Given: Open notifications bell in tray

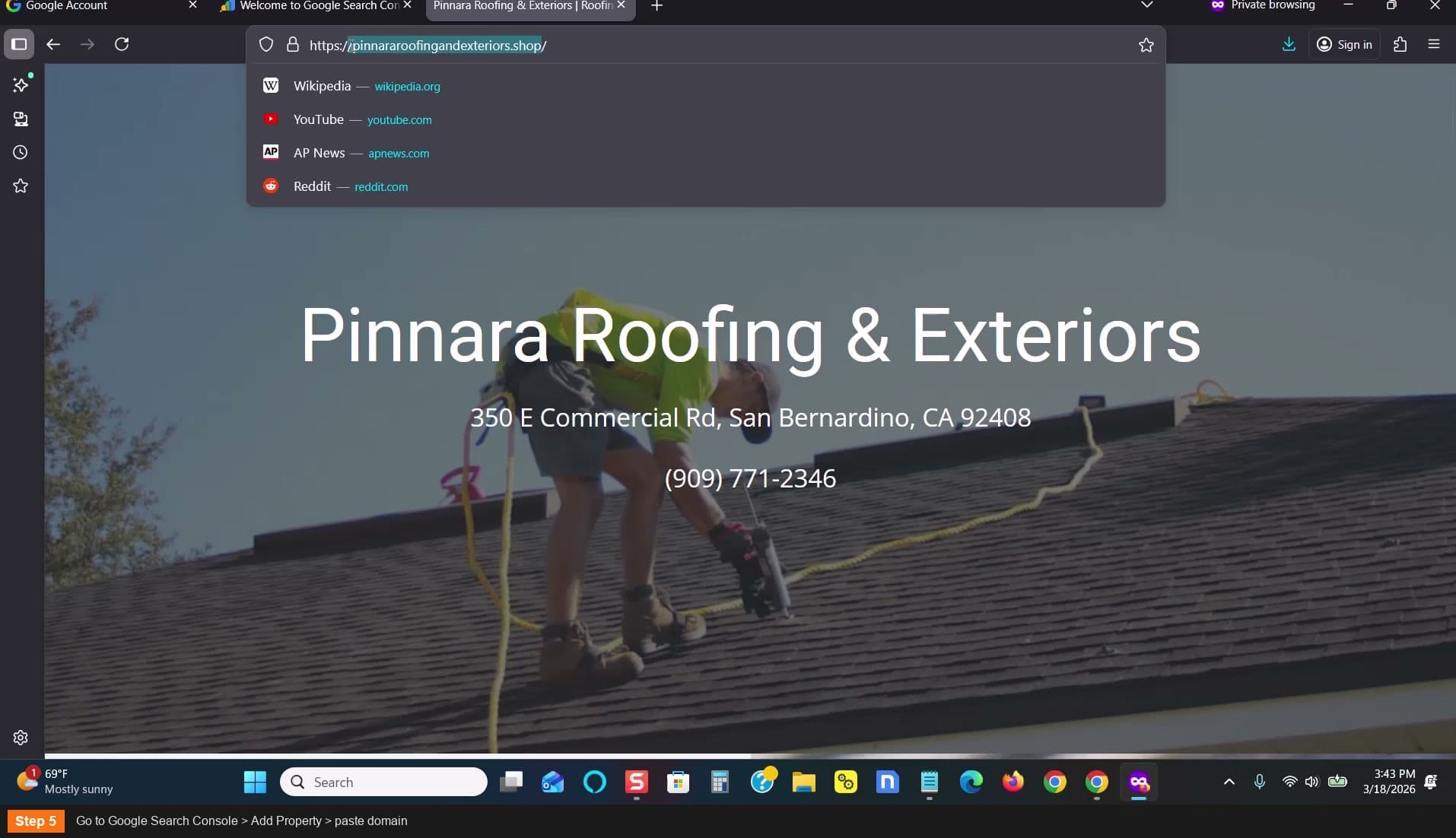Looking at the screenshot, I should [1431, 782].
